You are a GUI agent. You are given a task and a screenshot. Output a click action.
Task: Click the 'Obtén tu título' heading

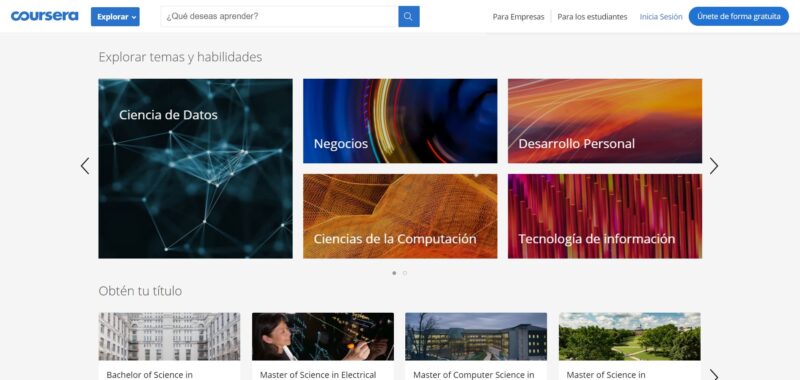(x=140, y=291)
